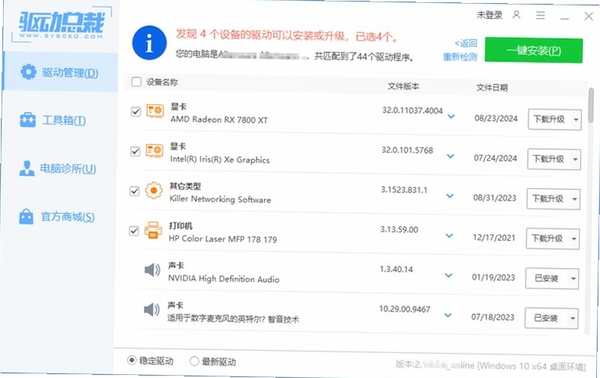Open the user account icon

tap(516, 15)
